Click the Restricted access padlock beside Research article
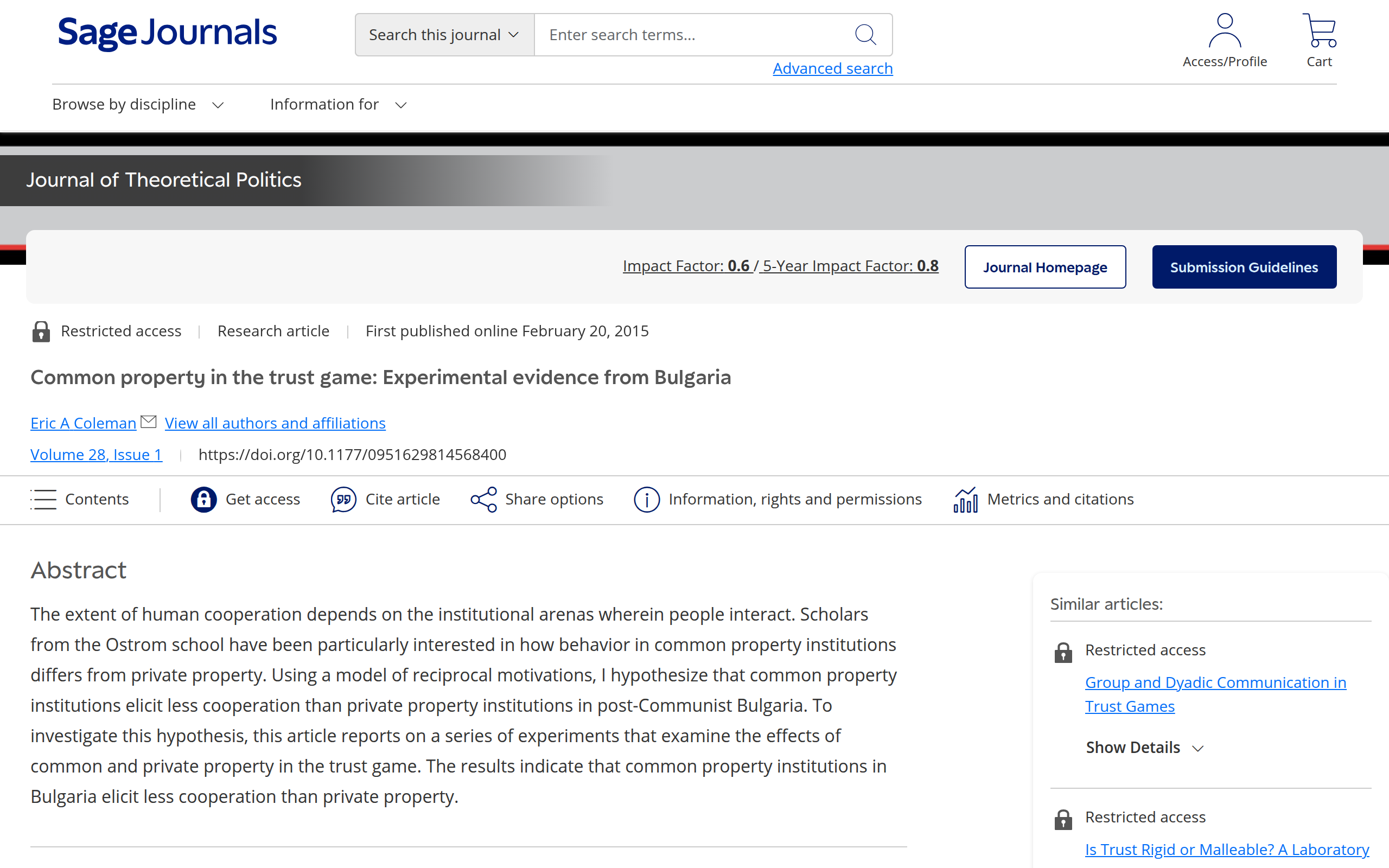This screenshot has width=1389, height=868. coord(41,331)
